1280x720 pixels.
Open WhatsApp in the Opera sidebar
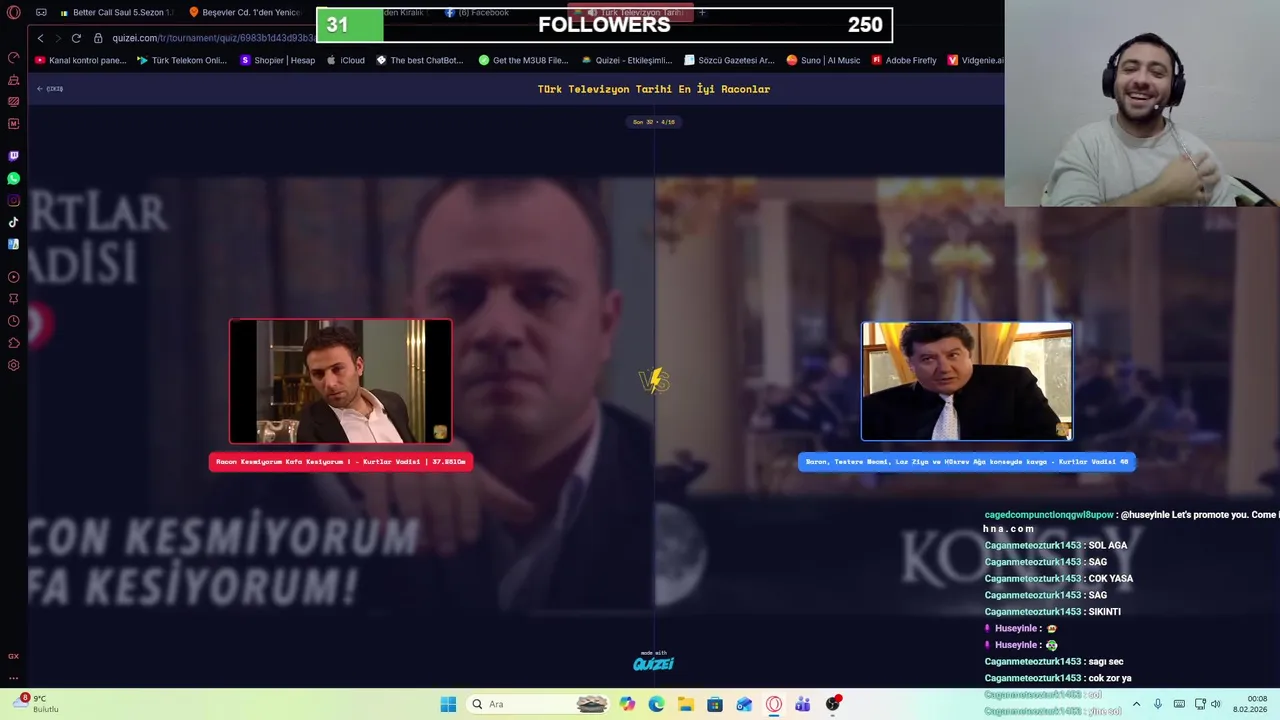14,178
